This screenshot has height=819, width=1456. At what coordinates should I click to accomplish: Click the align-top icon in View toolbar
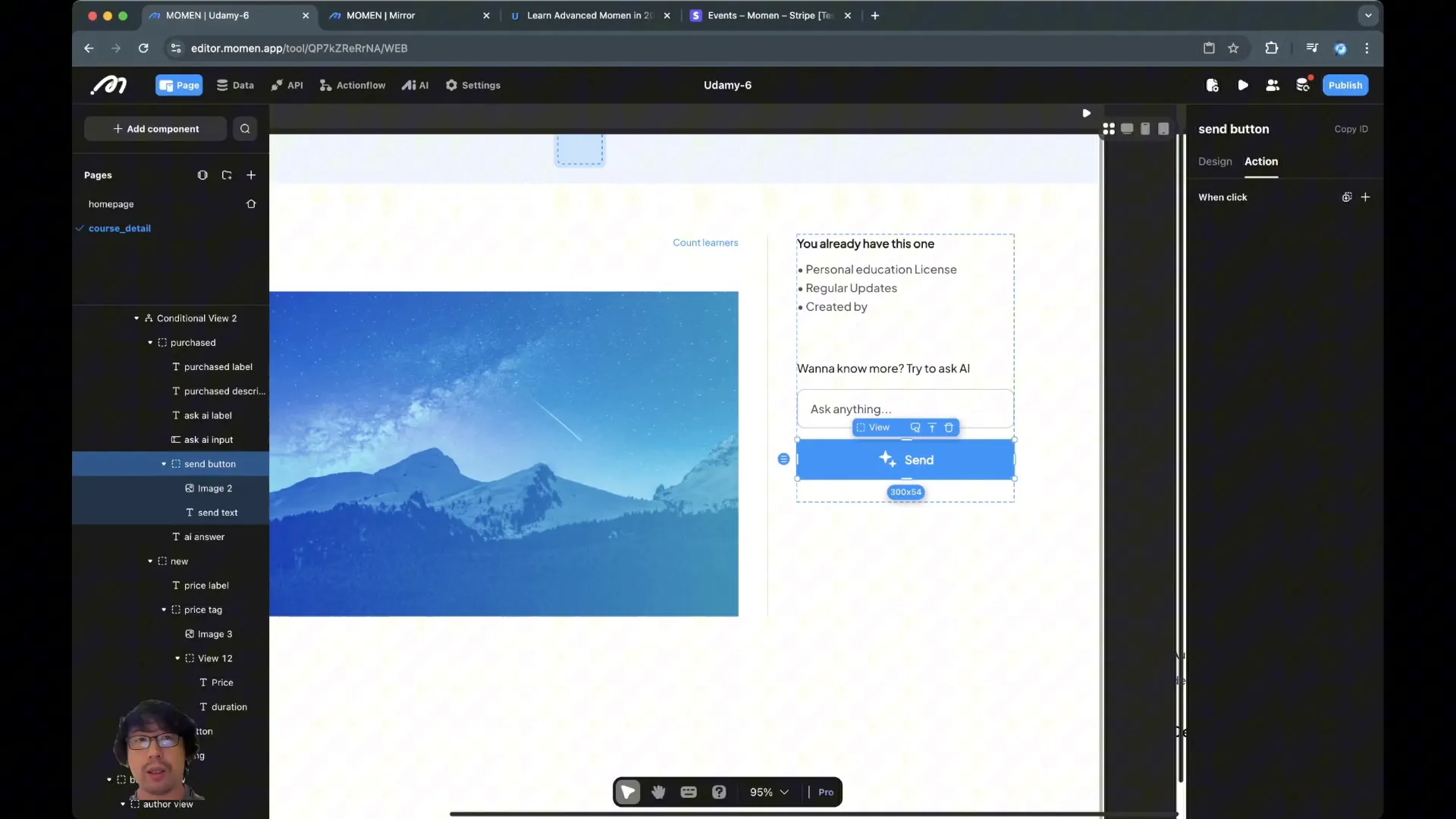click(x=932, y=428)
